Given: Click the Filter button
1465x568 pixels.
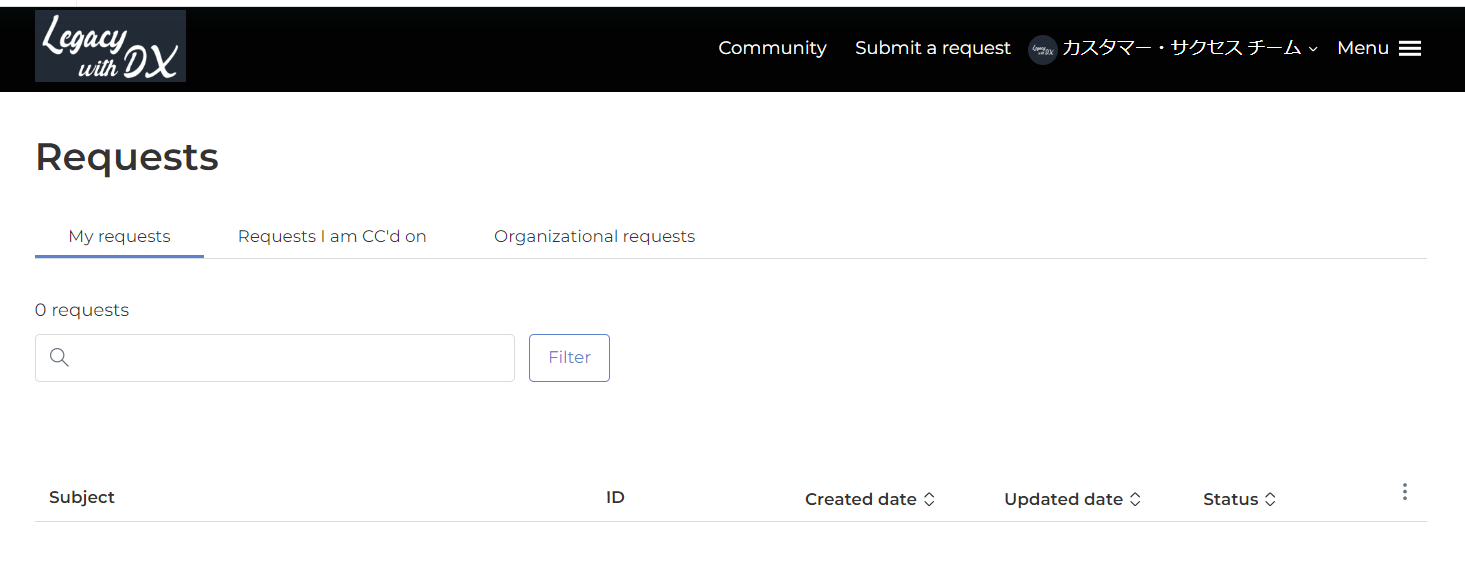Looking at the screenshot, I should pyautogui.click(x=569, y=358).
